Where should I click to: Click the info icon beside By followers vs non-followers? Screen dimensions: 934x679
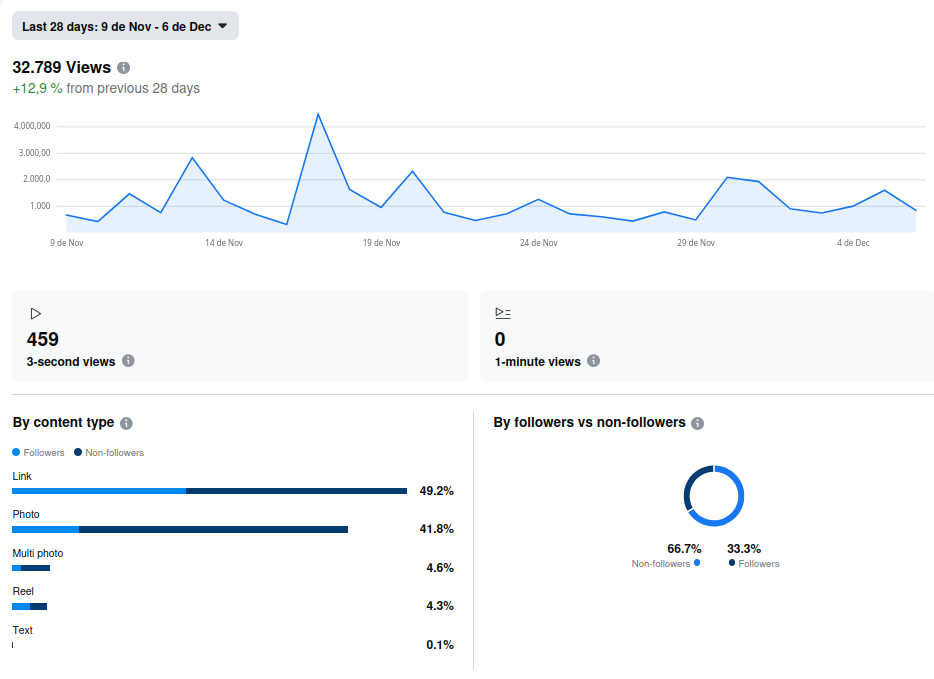coord(698,423)
